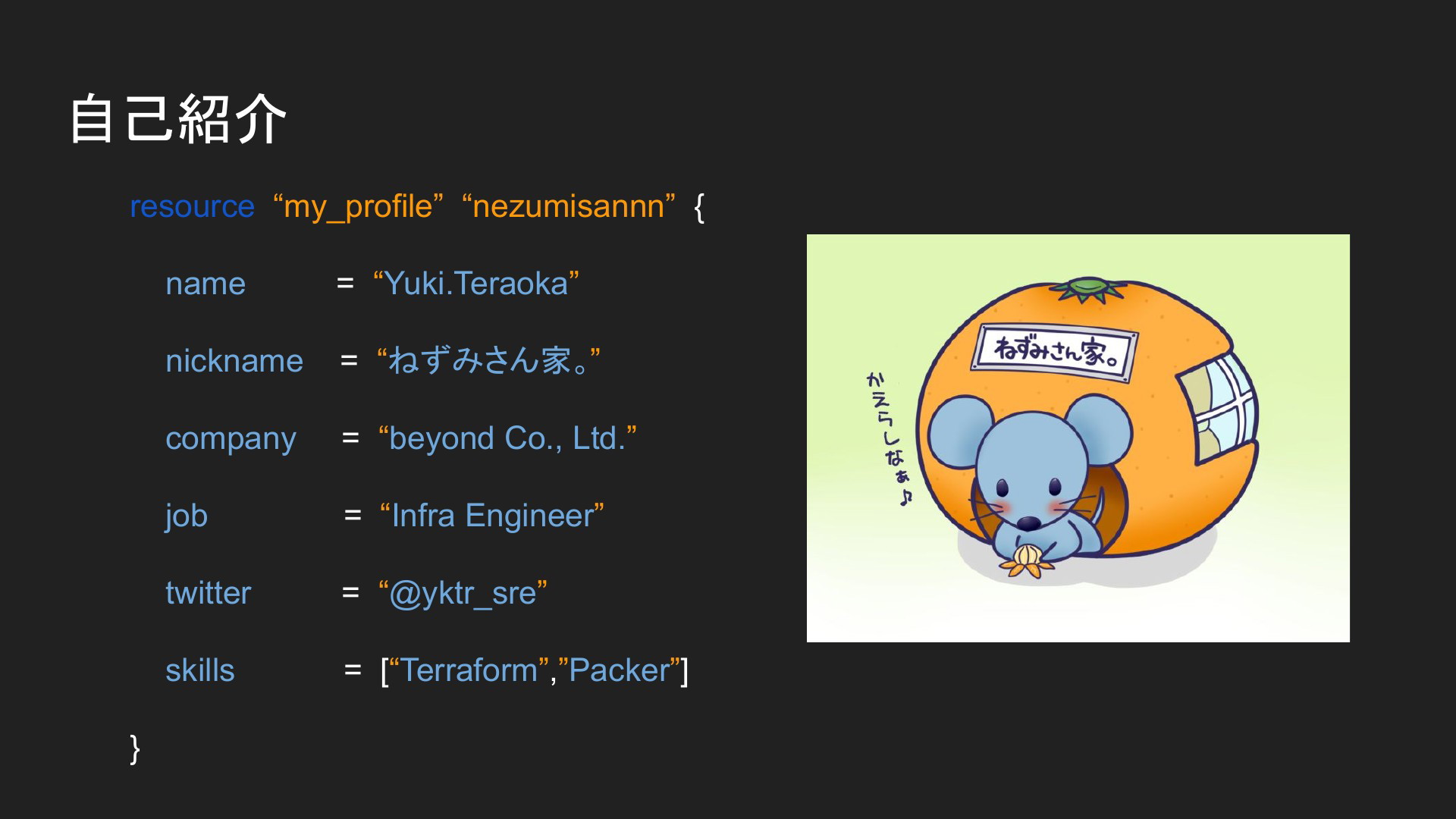Click the "nezumisannn" resource name

(568, 206)
